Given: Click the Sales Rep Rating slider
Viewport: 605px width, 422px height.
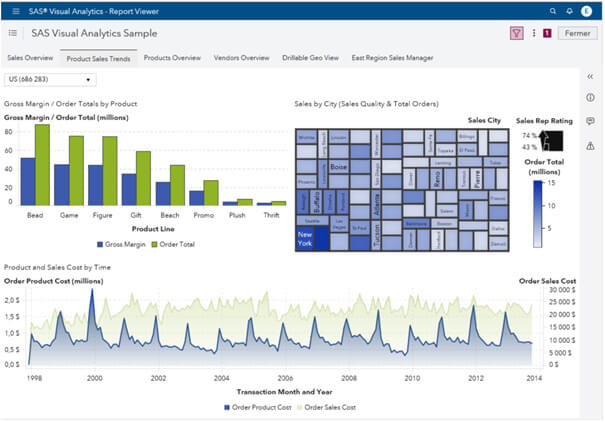Looking at the screenshot, I should pos(552,141).
